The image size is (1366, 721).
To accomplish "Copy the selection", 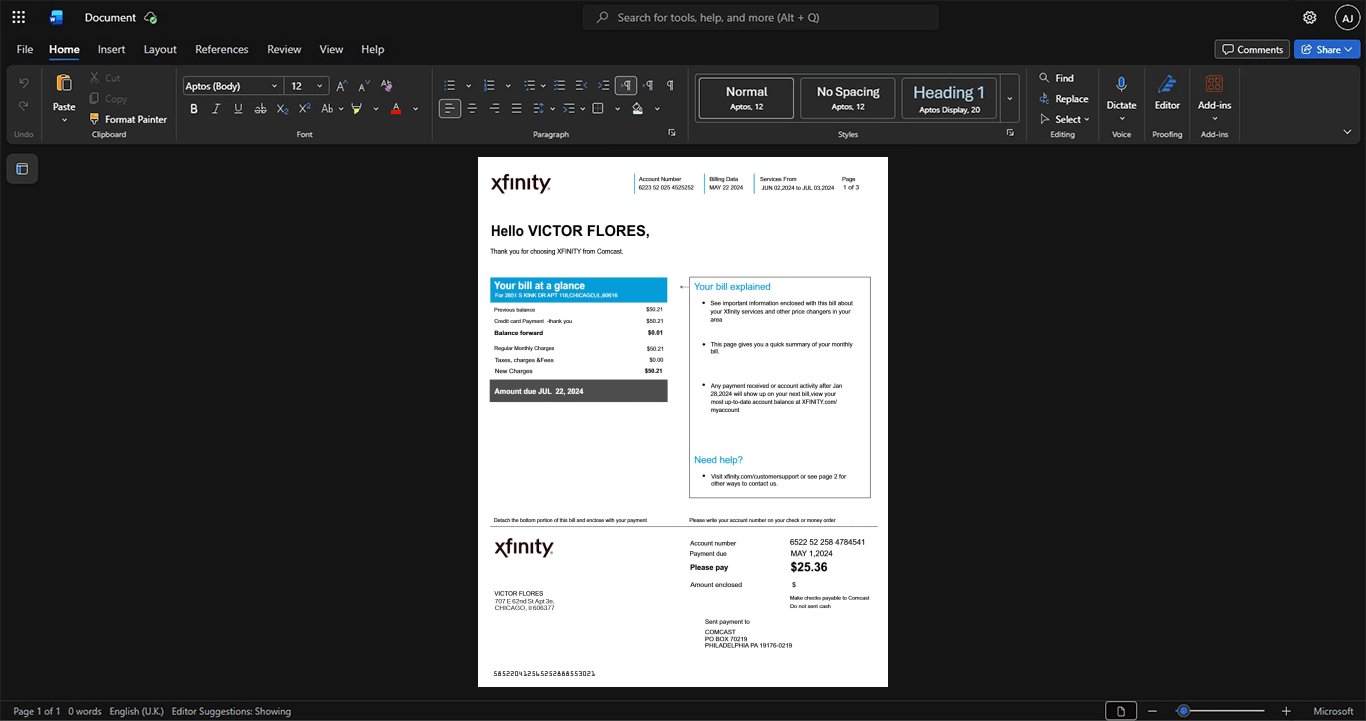I will tap(108, 98).
